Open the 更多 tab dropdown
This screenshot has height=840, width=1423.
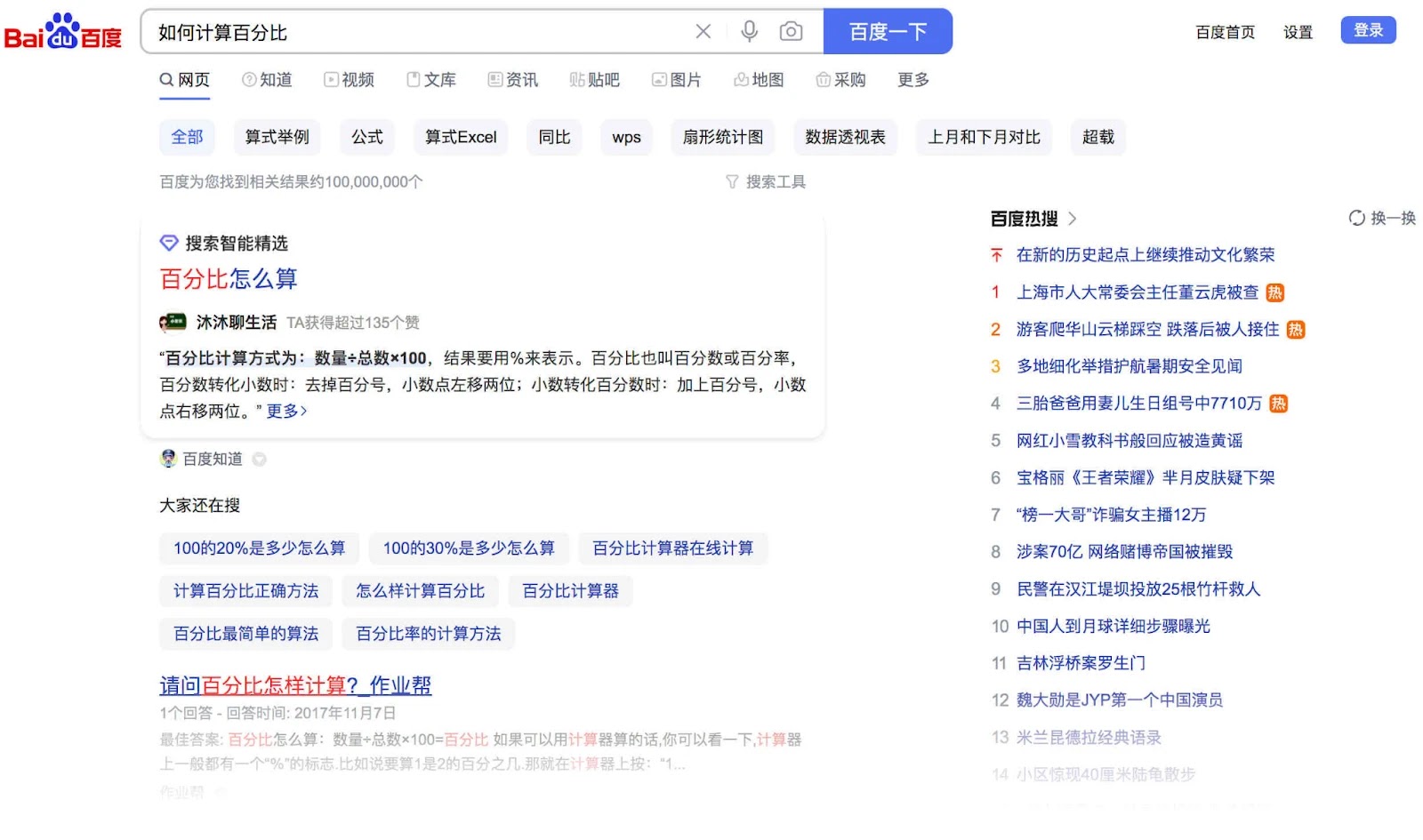coord(912,80)
